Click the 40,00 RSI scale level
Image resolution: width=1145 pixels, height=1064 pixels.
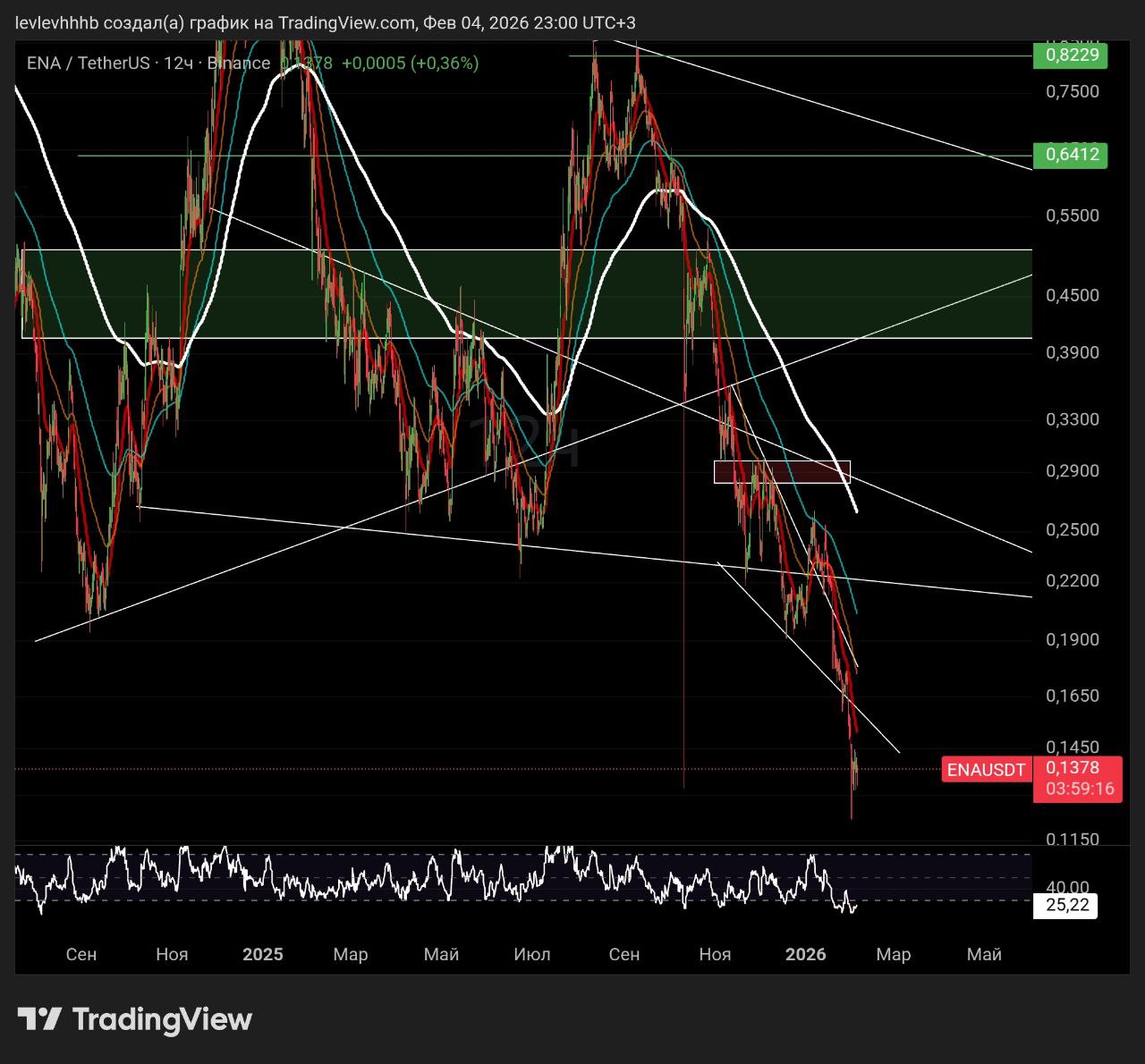(x=1067, y=886)
